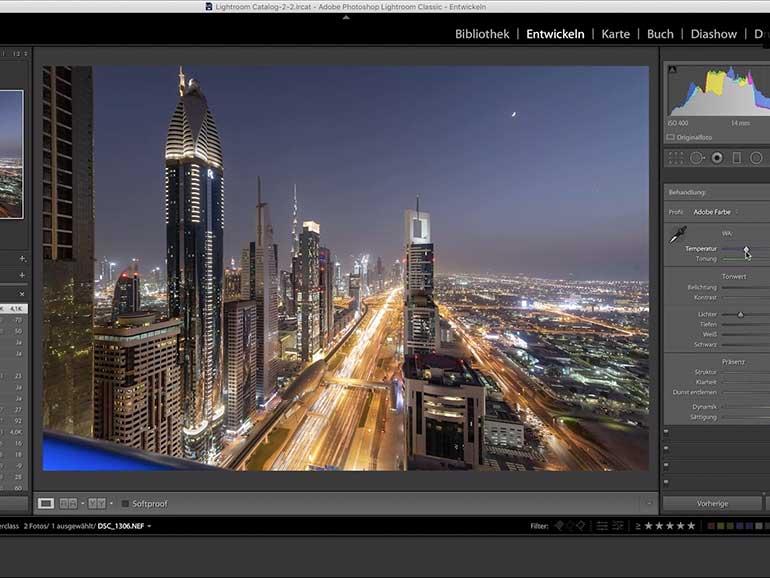Image resolution: width=770 pixels, height=578 pixels.
Task: Open the Diashow module
Action: pos(714,34)
